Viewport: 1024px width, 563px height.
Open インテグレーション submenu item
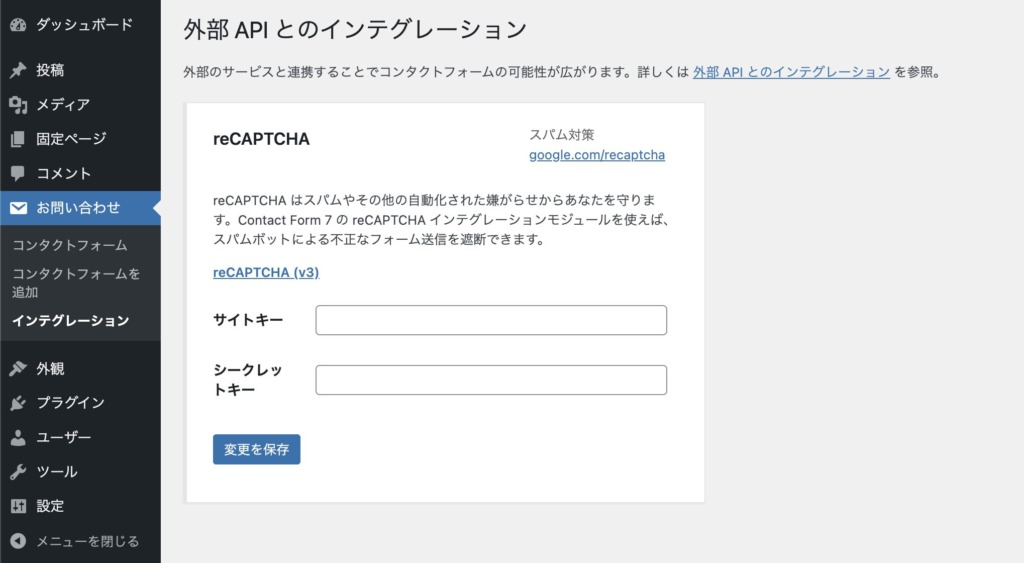(x=70, y=321)
